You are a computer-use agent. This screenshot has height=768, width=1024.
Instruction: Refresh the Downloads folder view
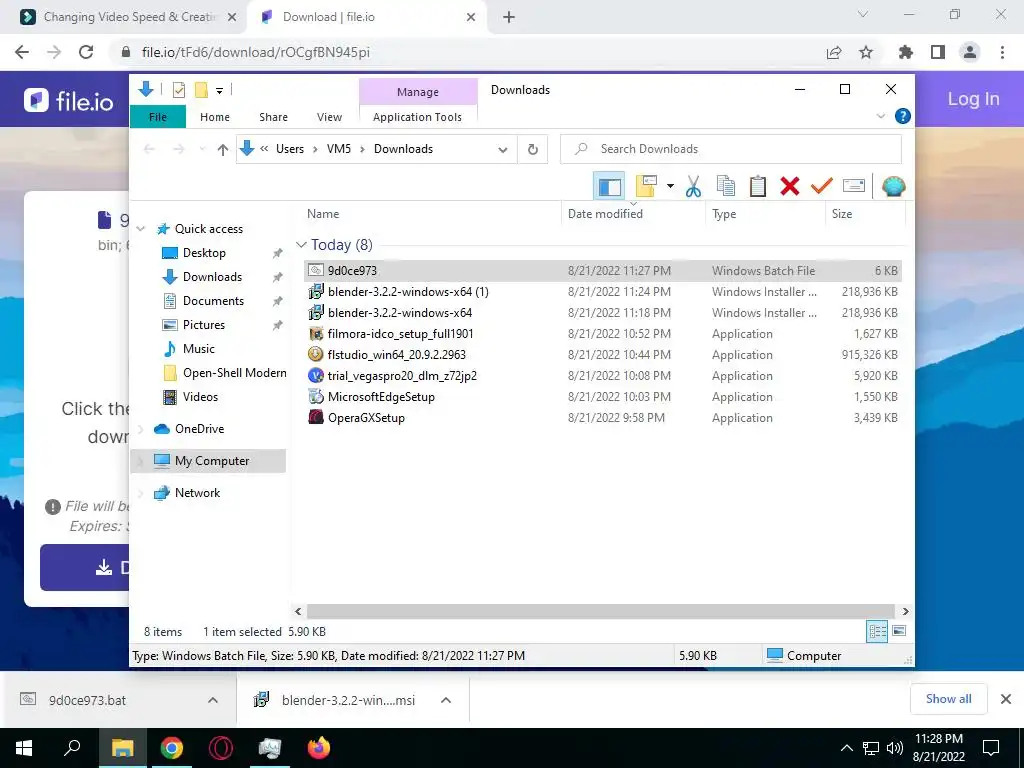pos(533,150)
